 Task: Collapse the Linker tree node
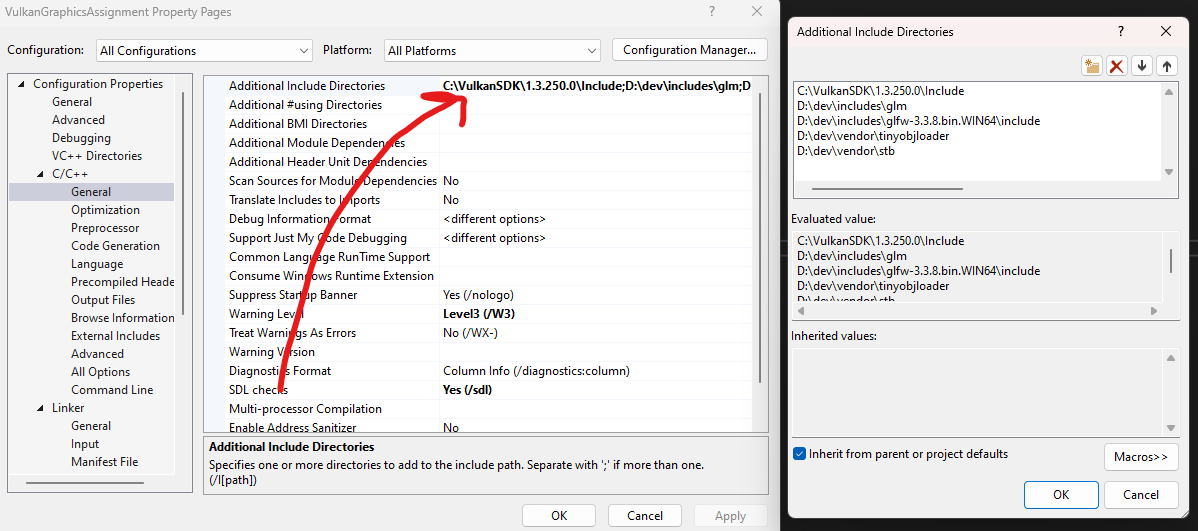[40, 408]
